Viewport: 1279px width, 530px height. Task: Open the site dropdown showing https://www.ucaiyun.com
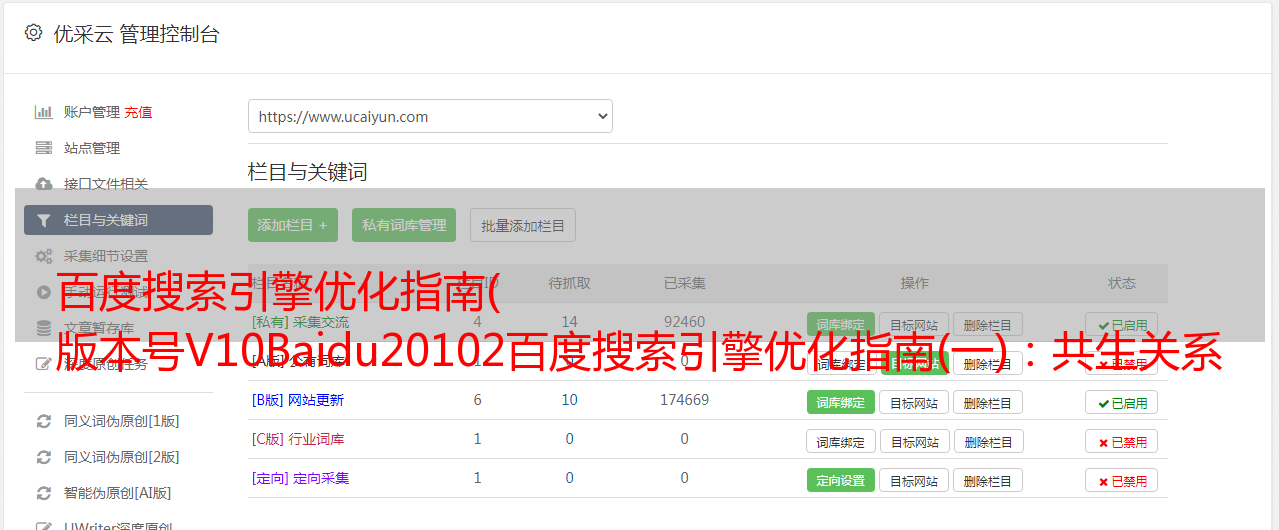coord(430,116)
